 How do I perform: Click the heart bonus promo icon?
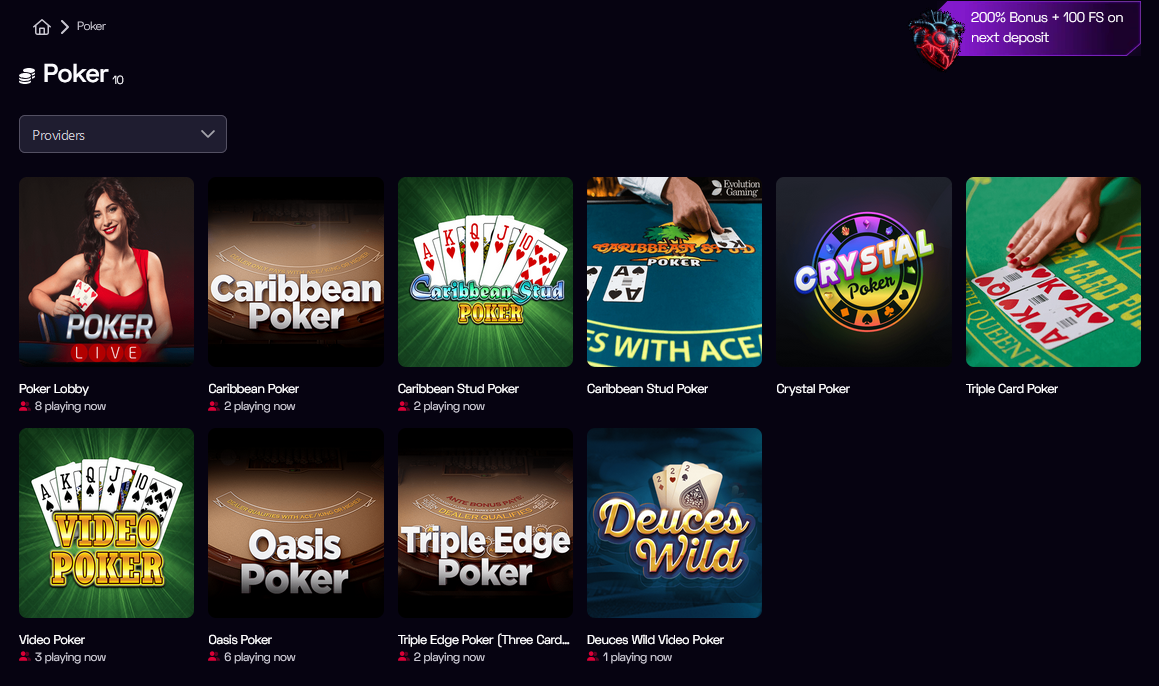pyautogui.click(x=937, y=37)
